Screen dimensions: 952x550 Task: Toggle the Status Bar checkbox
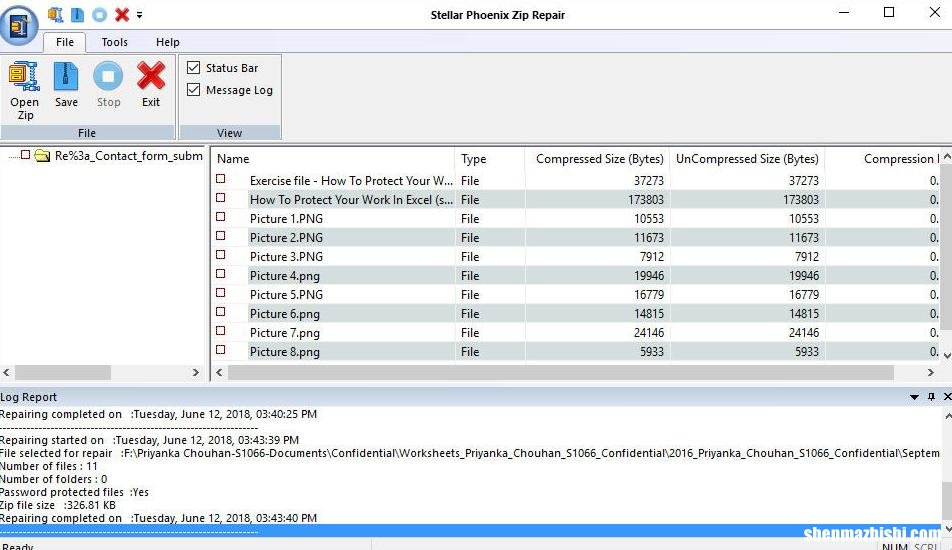coord(194,67)
